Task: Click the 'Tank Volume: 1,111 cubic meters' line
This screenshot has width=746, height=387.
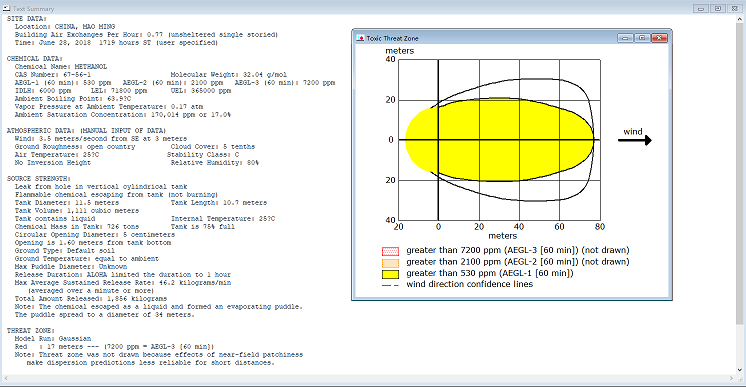Action: click(77, 211)
